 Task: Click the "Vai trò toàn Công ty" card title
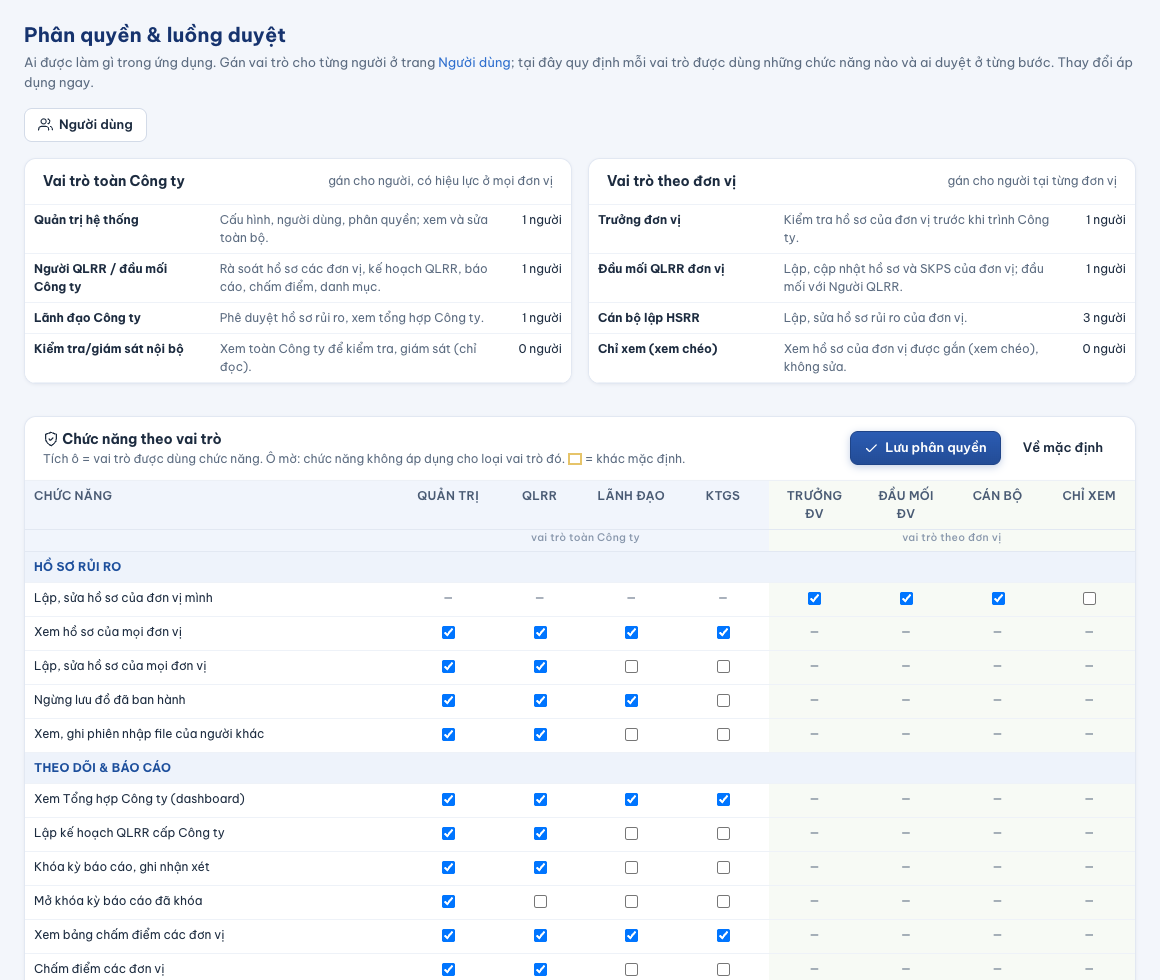[114, 181]
